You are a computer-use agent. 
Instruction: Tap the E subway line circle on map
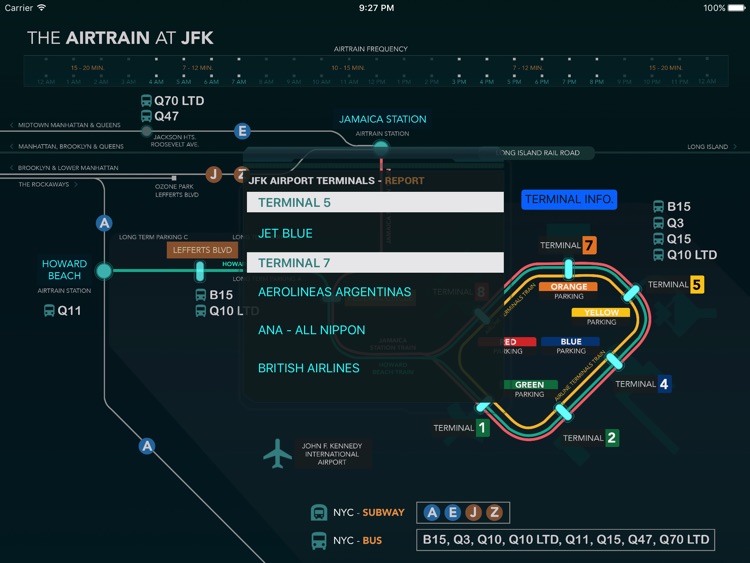click(243, 131)
